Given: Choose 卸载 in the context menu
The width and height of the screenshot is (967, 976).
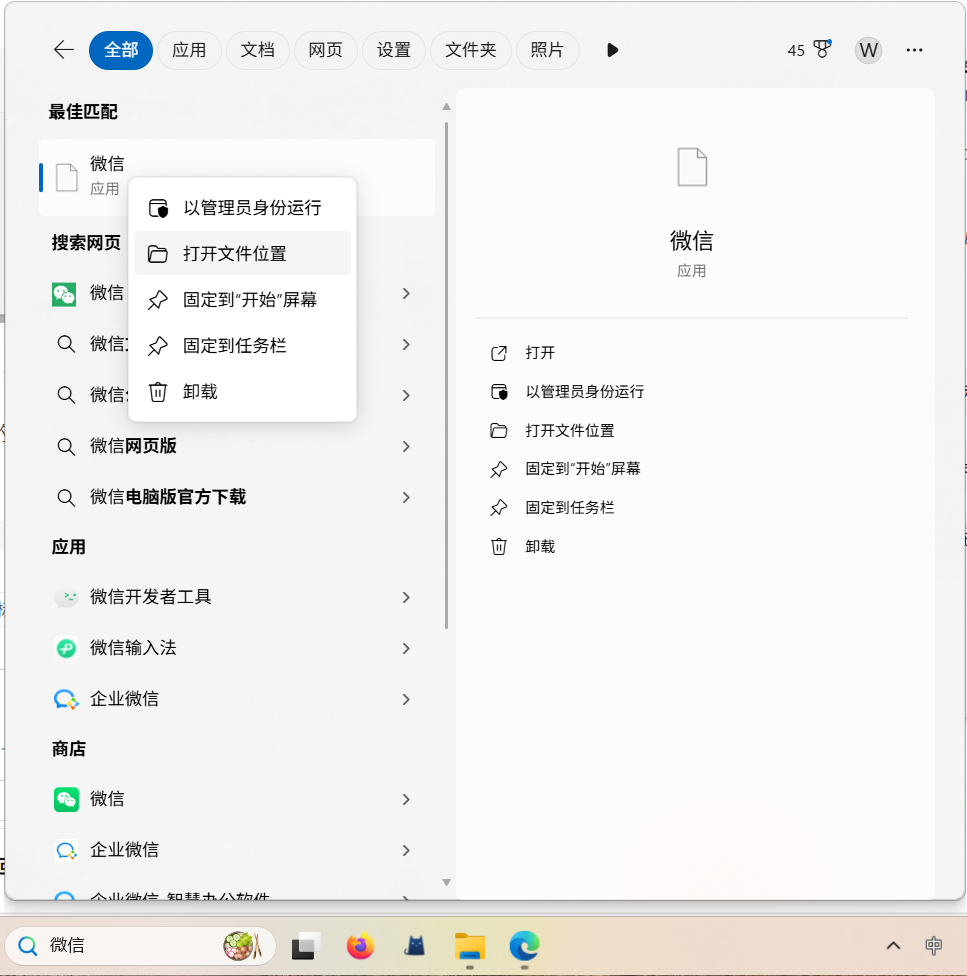Looking at the screenshot, I should 242,392.
